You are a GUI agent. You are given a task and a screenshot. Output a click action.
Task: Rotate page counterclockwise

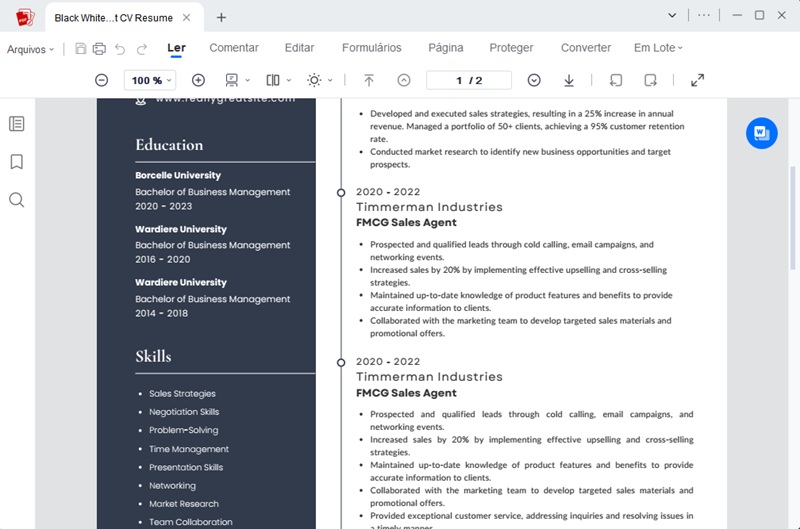click(616, 80)
